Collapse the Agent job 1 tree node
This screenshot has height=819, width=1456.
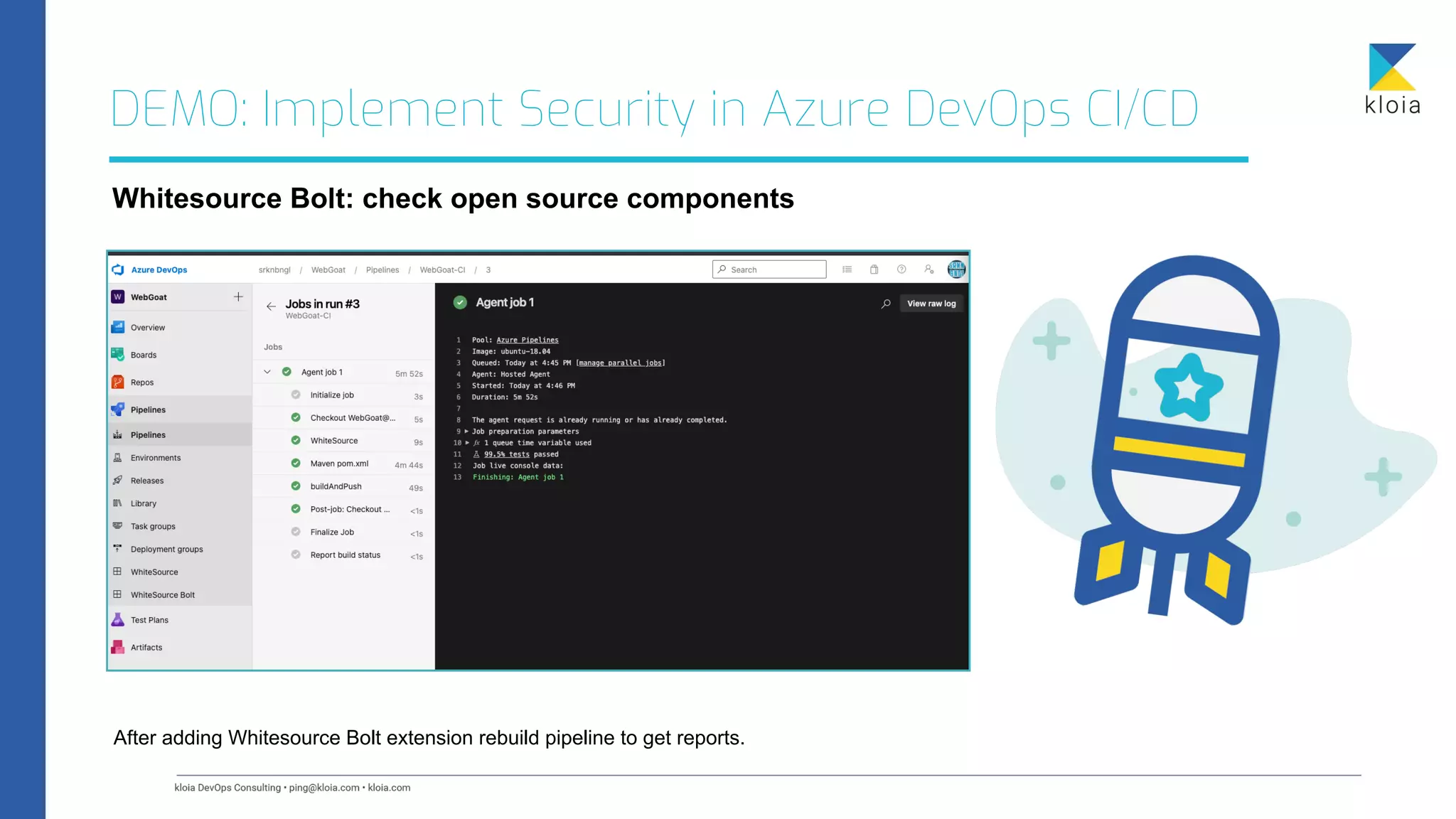[x=267, y=372]
